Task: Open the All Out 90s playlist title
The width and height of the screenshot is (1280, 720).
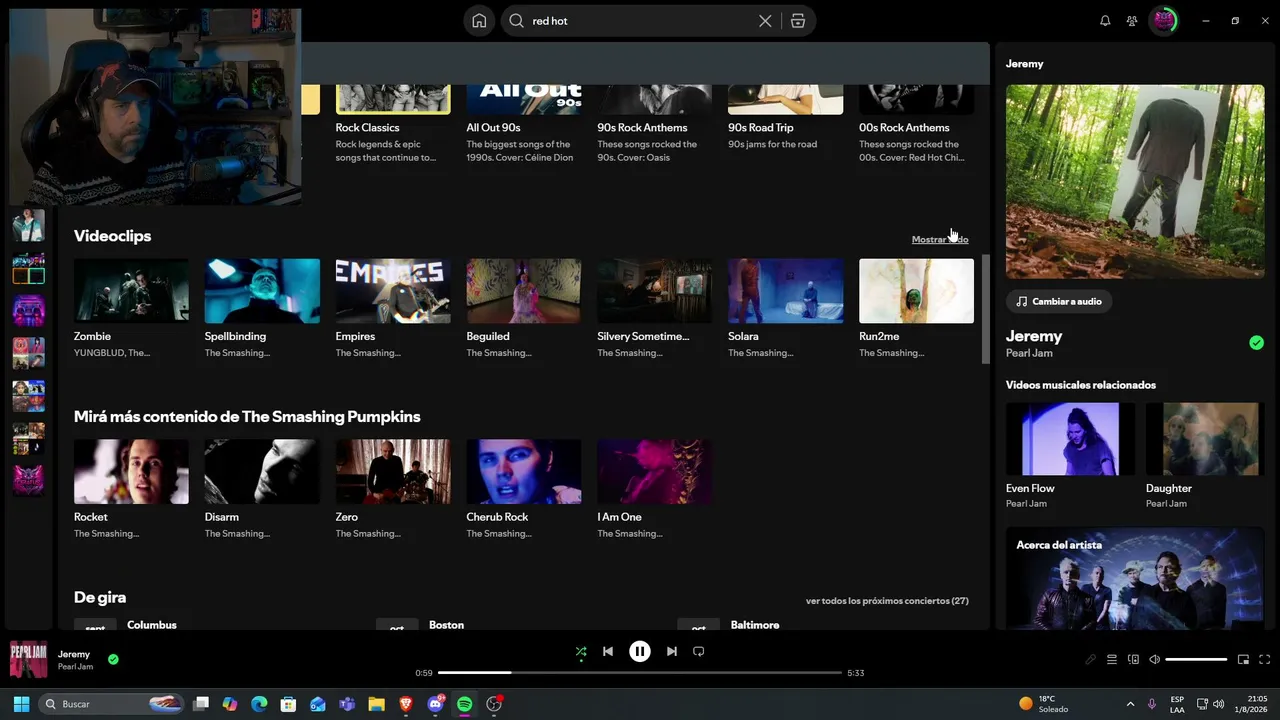Action: (493, 128)
